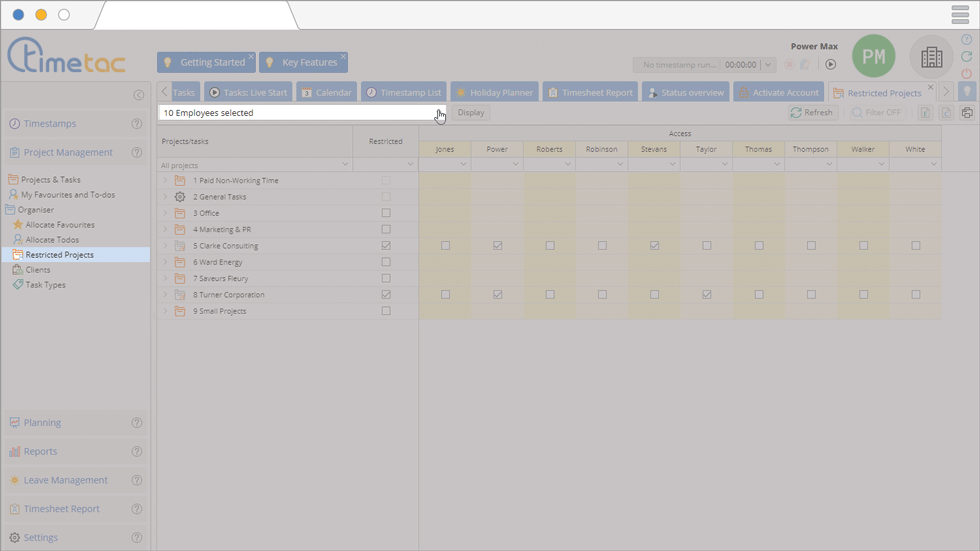Image resolution: width=980 pixels, height=551 pixels.
Task: Open the timestamp task dropdown arrow
Action: (x=768, y=65)
